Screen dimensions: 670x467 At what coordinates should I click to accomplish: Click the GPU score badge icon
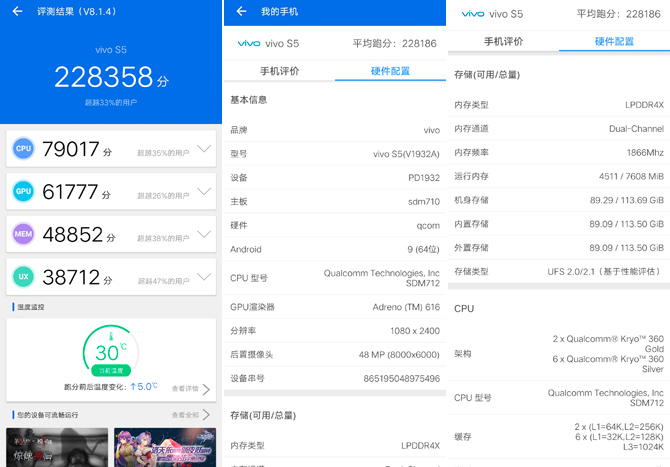coord(23,191)
